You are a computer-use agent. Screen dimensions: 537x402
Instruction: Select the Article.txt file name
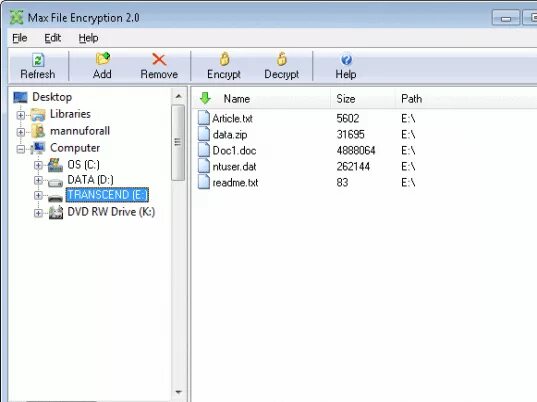(x=232, y=118)
